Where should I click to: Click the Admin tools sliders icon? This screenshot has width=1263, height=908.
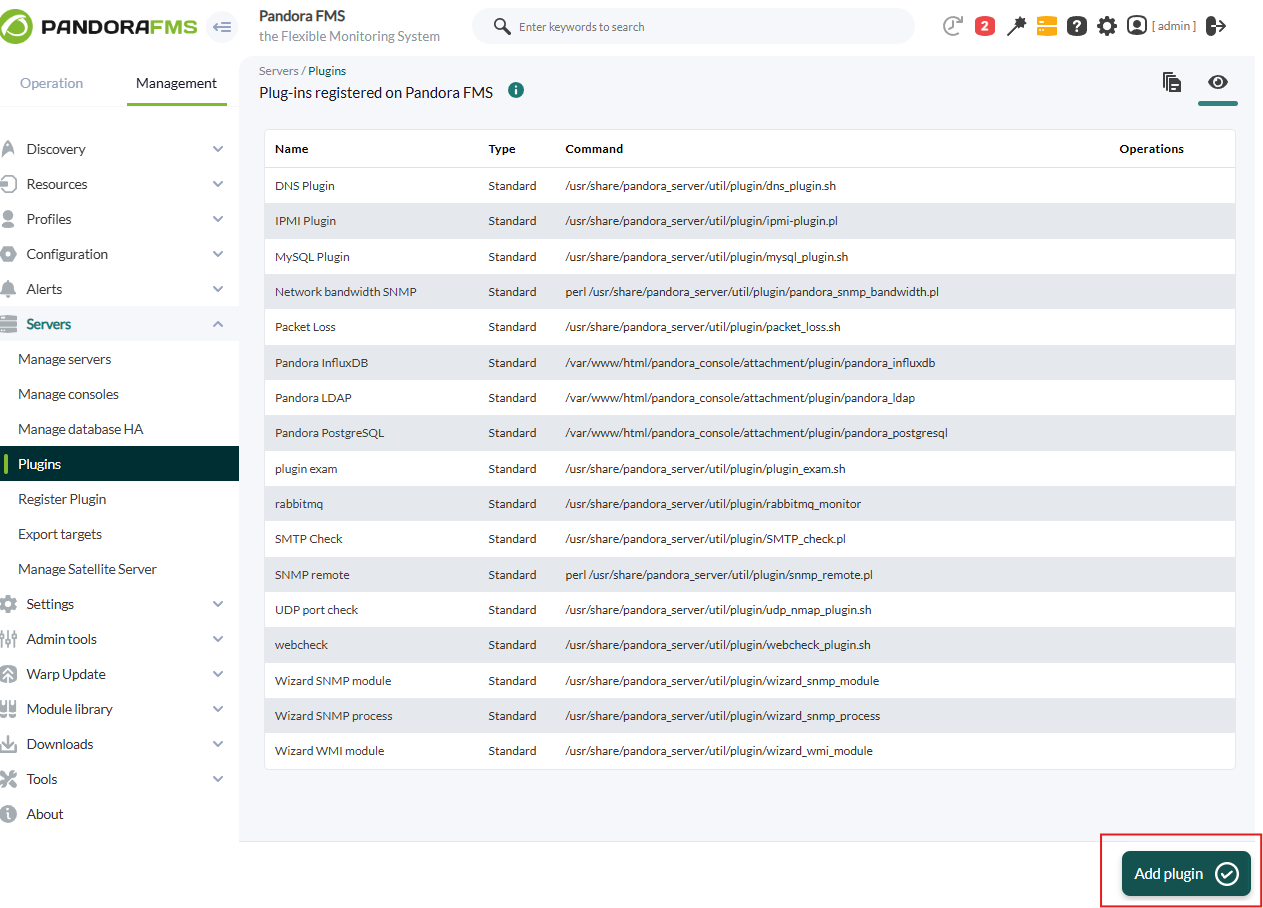tap(8, 639)
